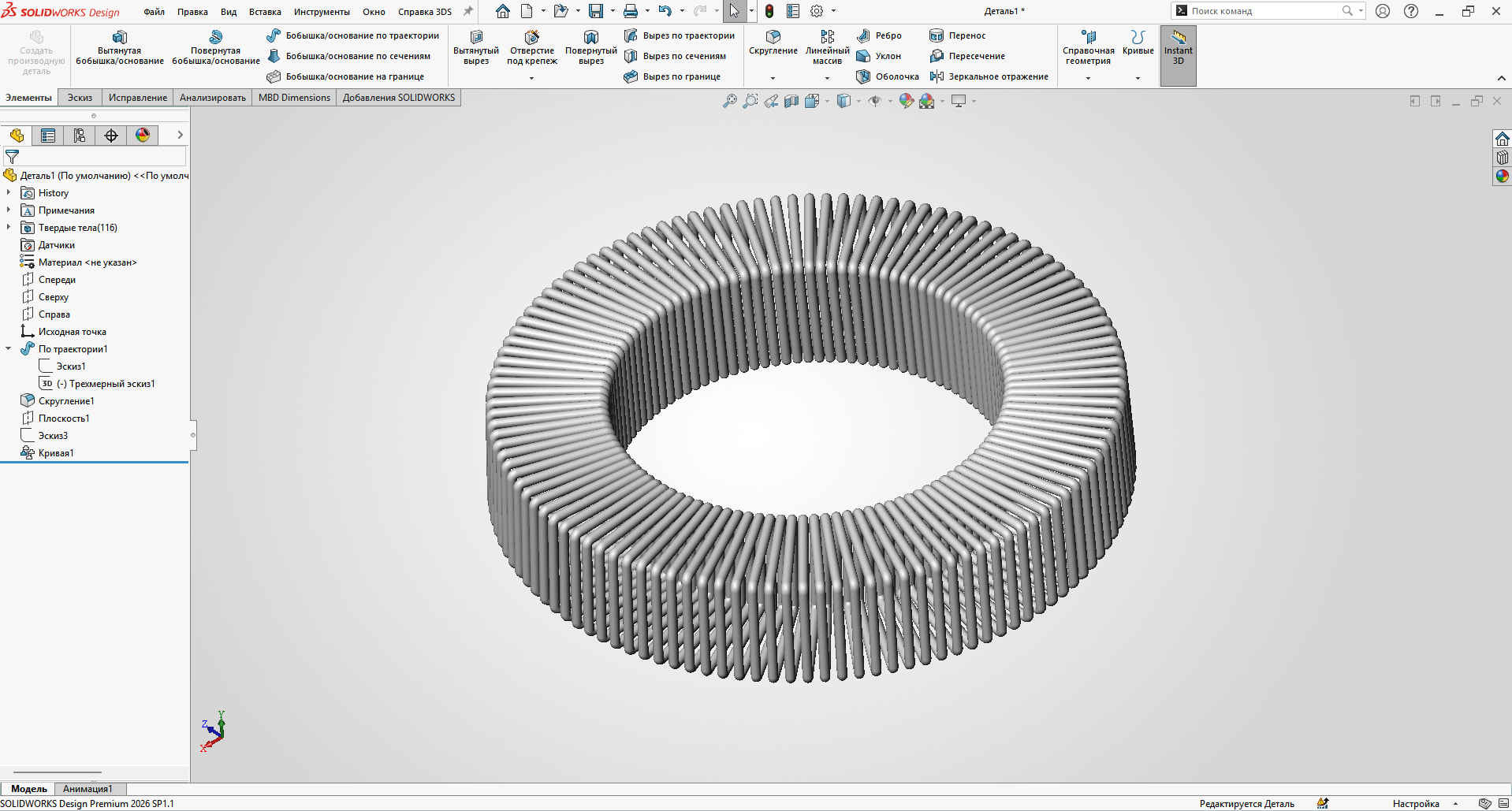The image size is (1512, 811).
Task: Click the Настройка status bar button
Action: coord(1416,804)
